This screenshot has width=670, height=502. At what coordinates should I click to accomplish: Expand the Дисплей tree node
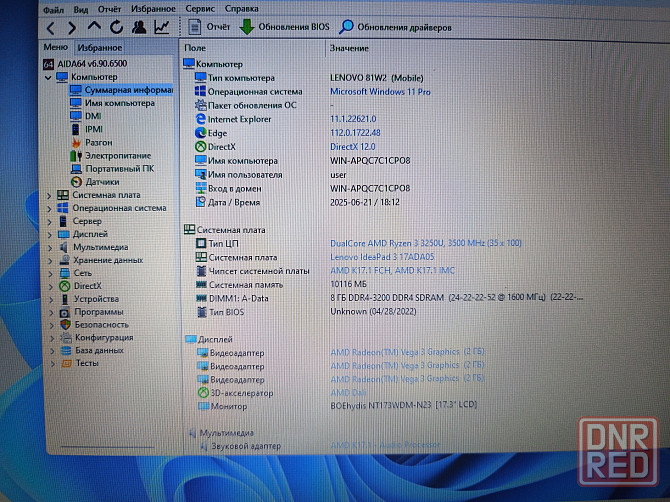pyautogui.click(x=50, y=235)
